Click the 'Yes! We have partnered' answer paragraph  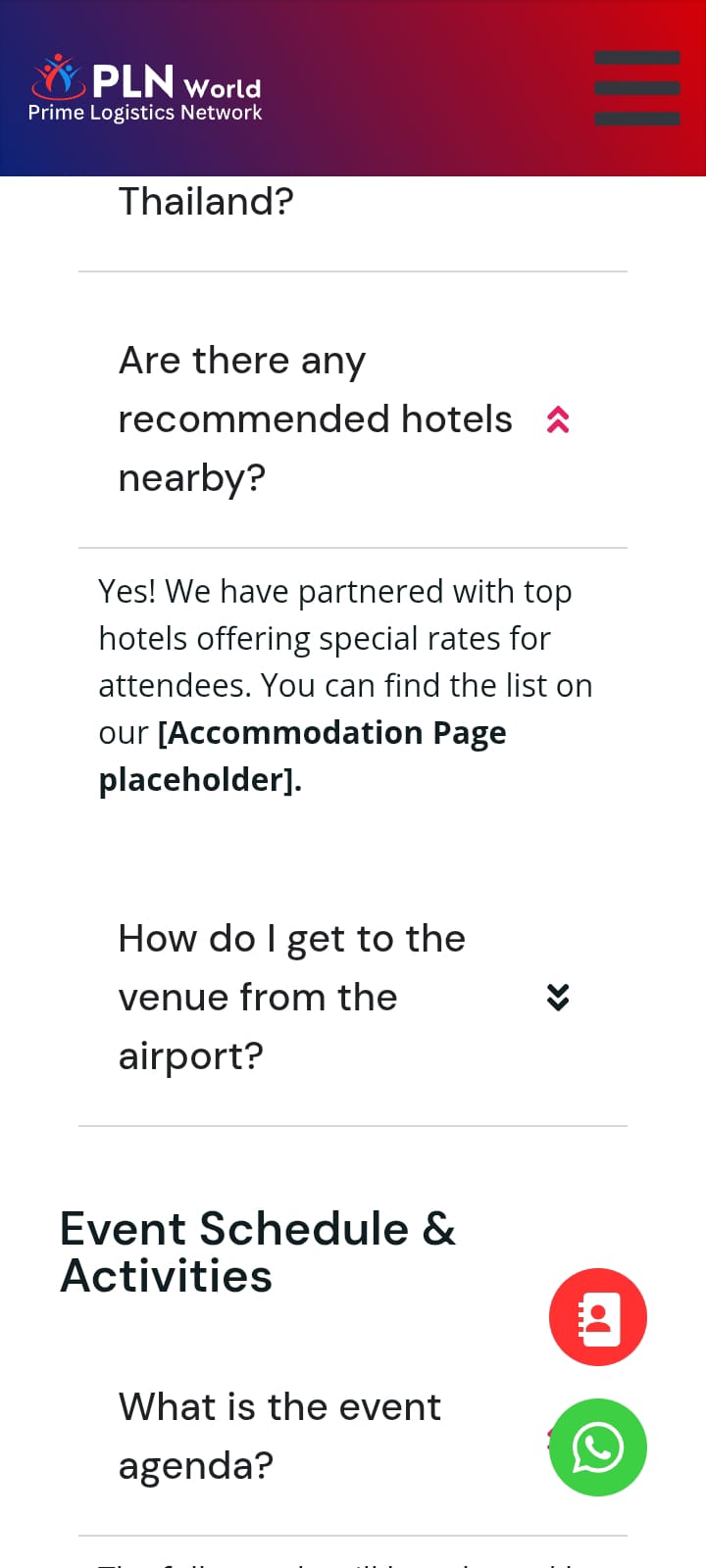pos(334,592)
